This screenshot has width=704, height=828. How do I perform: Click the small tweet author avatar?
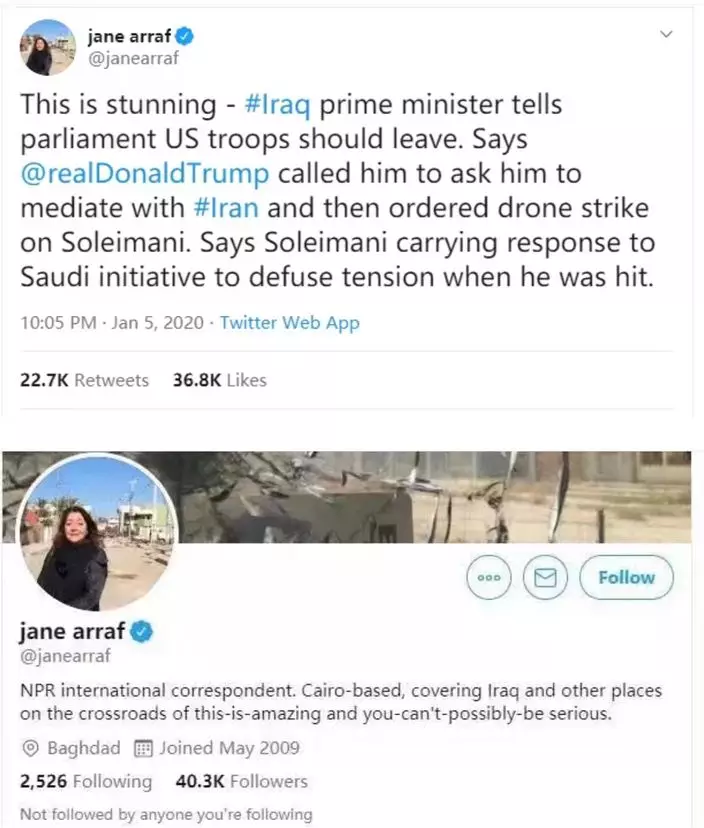49,47
